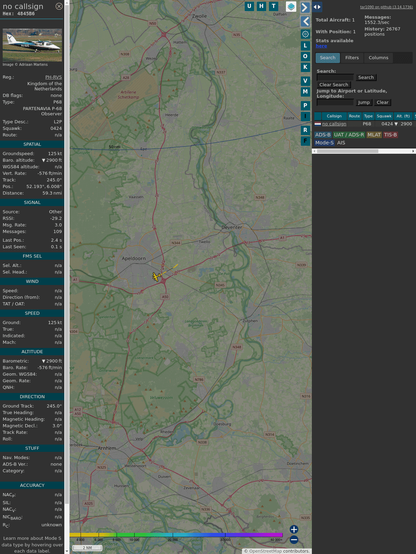Viewport: 416px width, 554px height.
Task: Switch to the Filters tab
Action: [x=352, y=58]
